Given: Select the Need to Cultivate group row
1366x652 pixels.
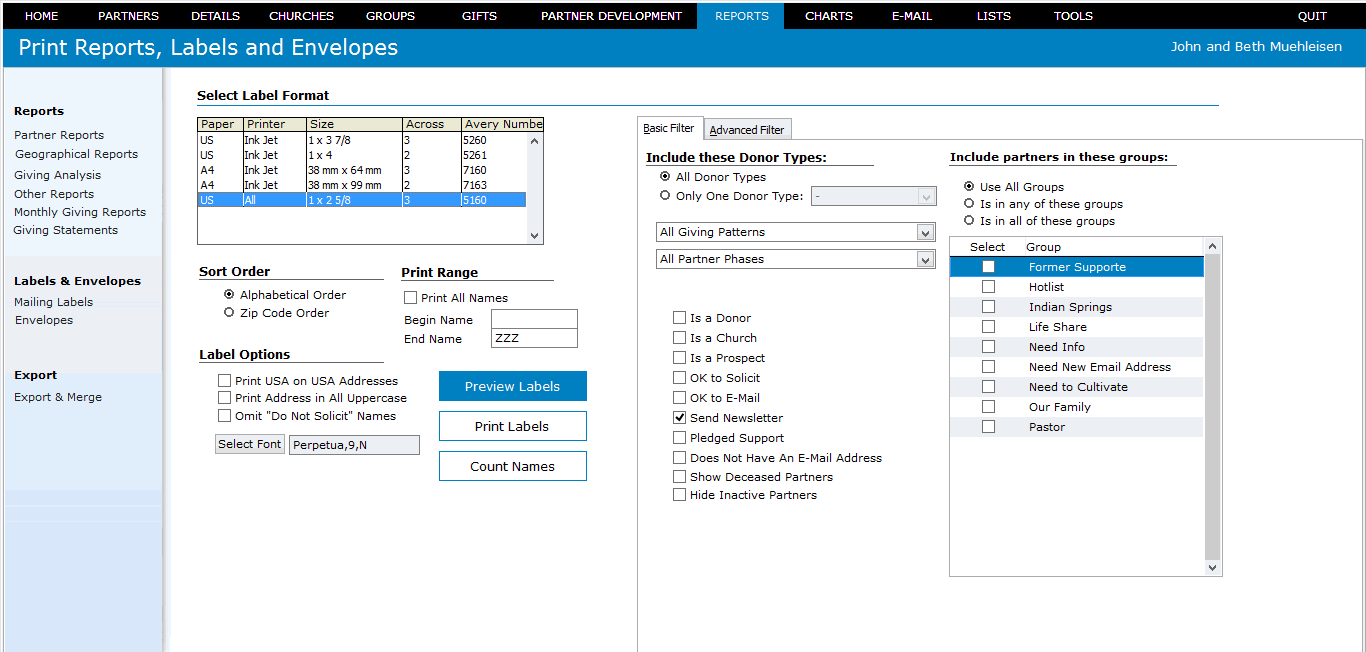Looking at the screenshot, I should tap(1076, 387).
